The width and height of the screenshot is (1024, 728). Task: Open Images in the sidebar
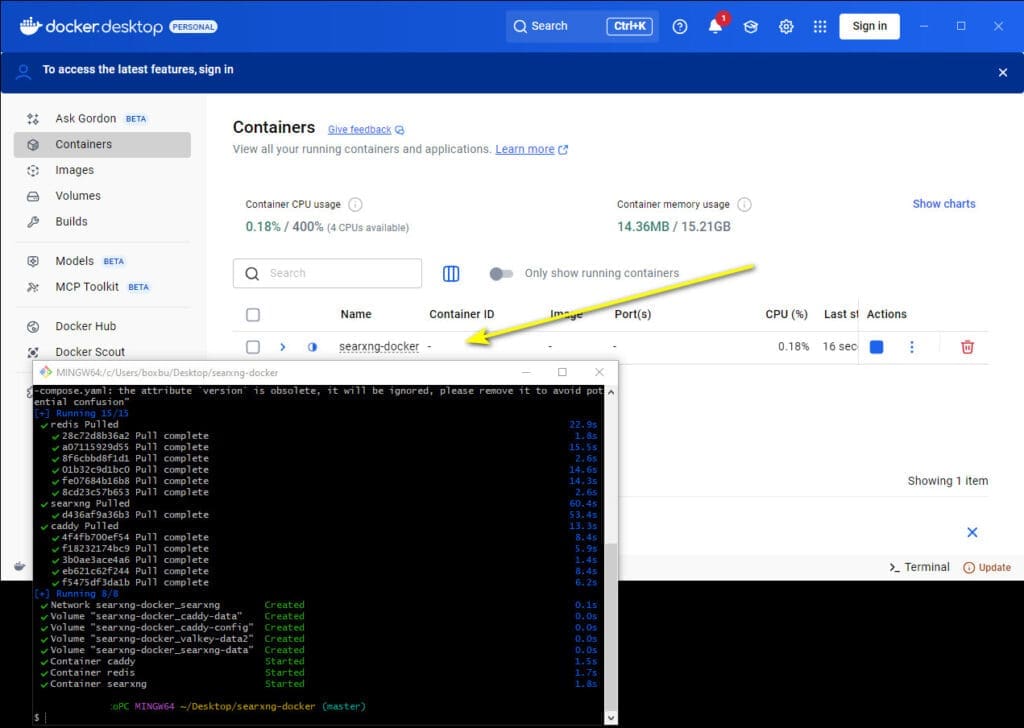click(x=102, y=170)
